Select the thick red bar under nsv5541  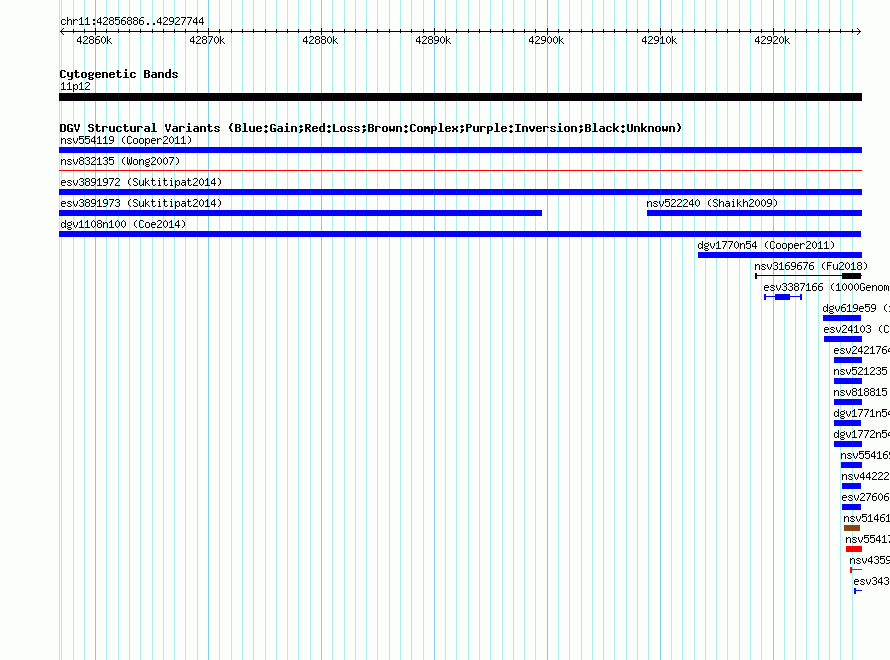click(x=854, y=549)
